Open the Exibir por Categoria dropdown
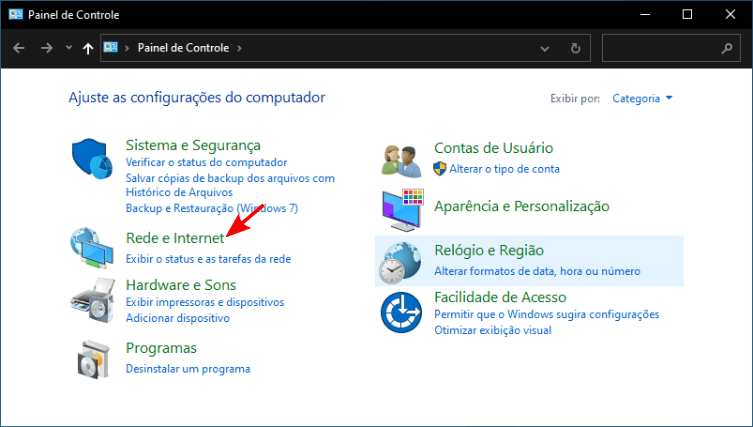753x427 pixels. pyautogui.click(x=642, y=98)
